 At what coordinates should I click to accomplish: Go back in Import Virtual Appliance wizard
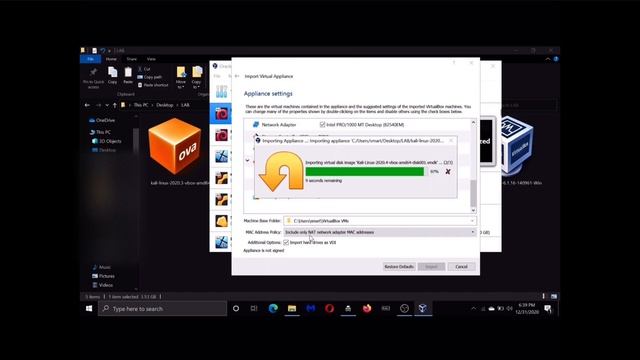click(237, 76)
